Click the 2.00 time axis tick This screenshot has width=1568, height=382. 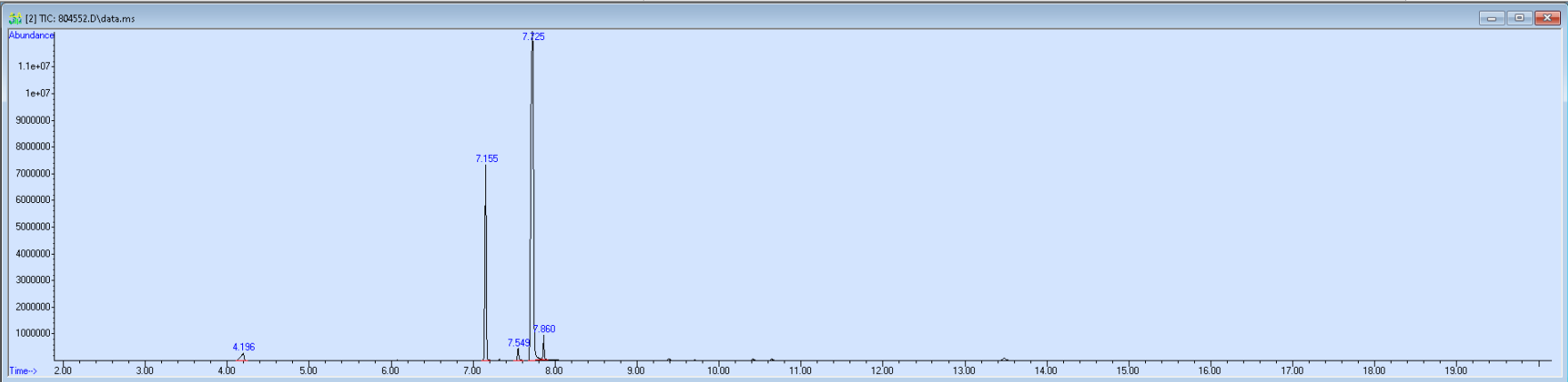click(62, 370)
